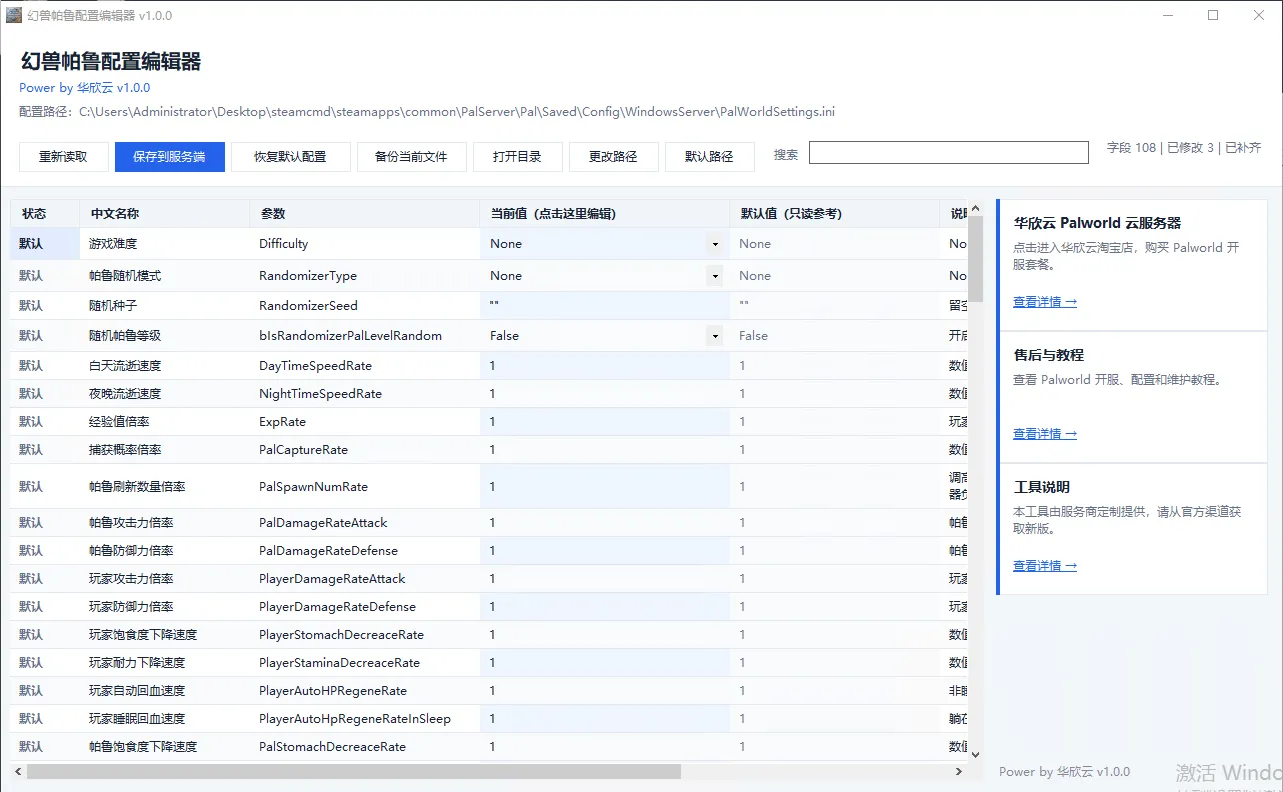
Task: Edit the PlayerStomachDecreaceRate current value
Action: (605, 635)
